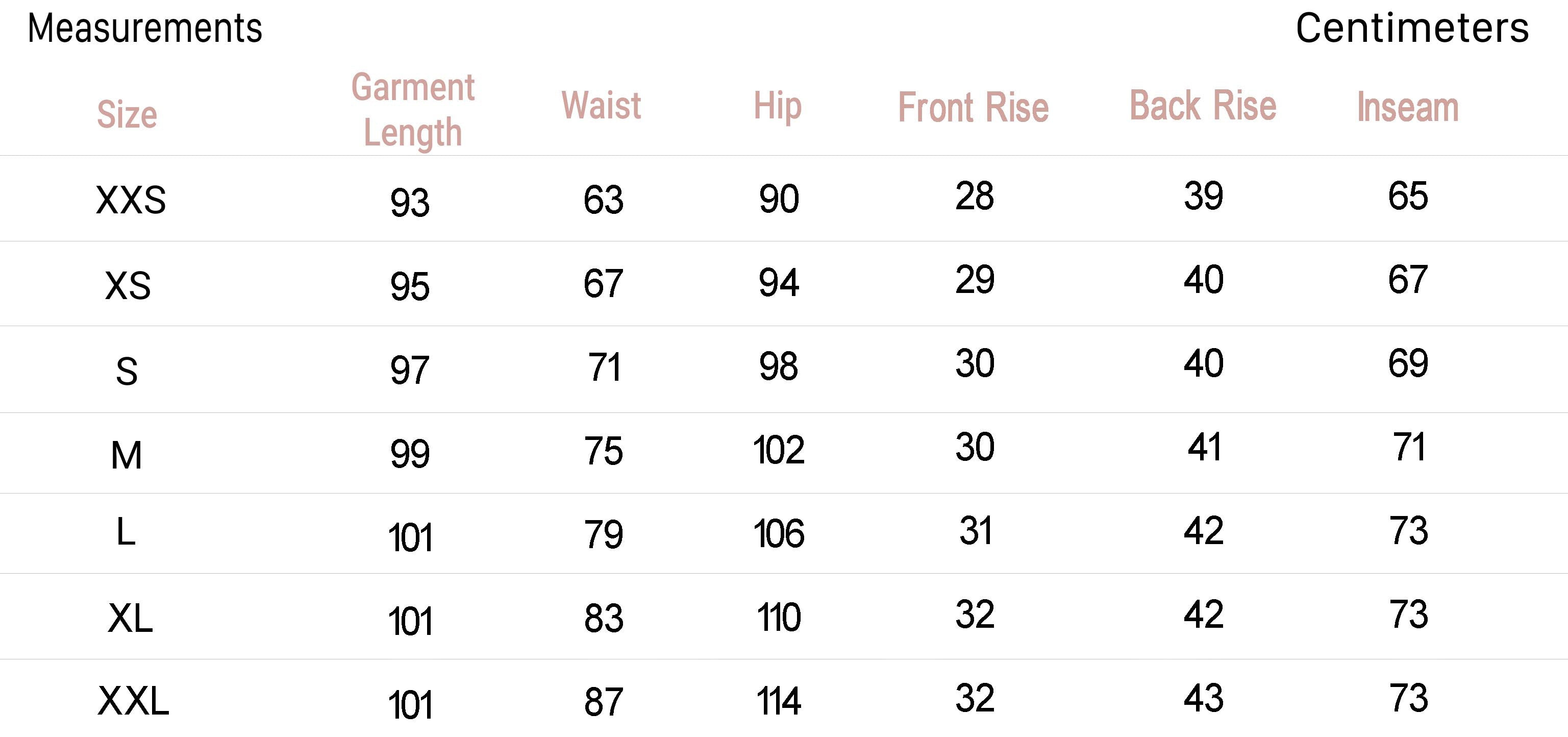Select inseam value 69 in S row
This screenshot has height=737, width=1568.
click(1408, 363)
